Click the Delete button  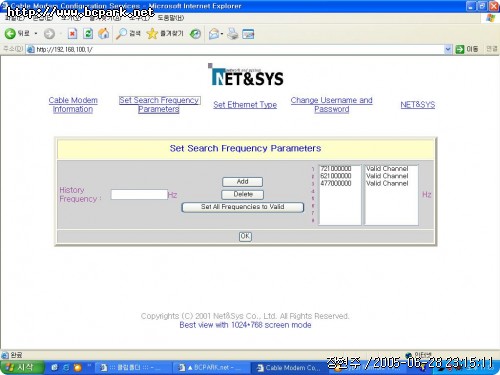tap(243, 194)
